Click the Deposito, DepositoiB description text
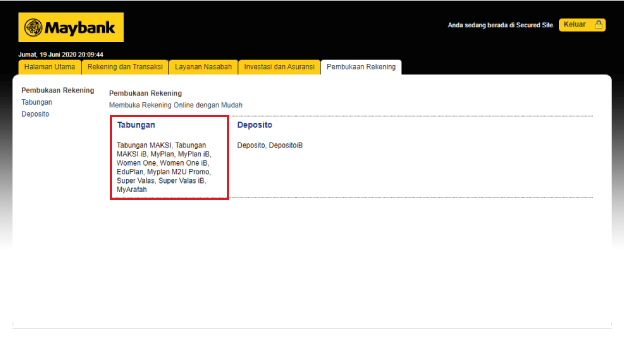Viewport: 624px width, 361px height. pos(270,145)
